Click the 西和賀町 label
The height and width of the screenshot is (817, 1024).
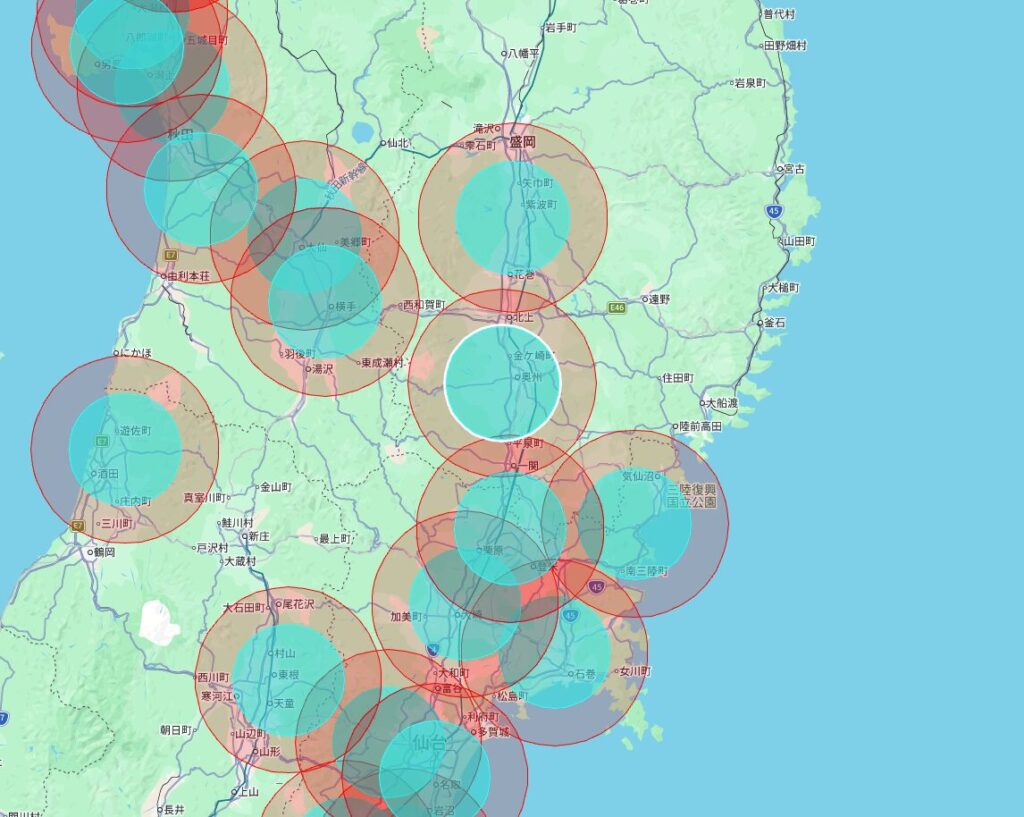(x=422, y=305)
